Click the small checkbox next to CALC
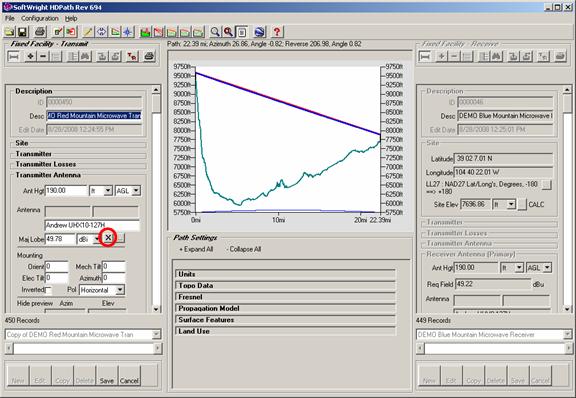576x398 pixels. pos(522,205)
